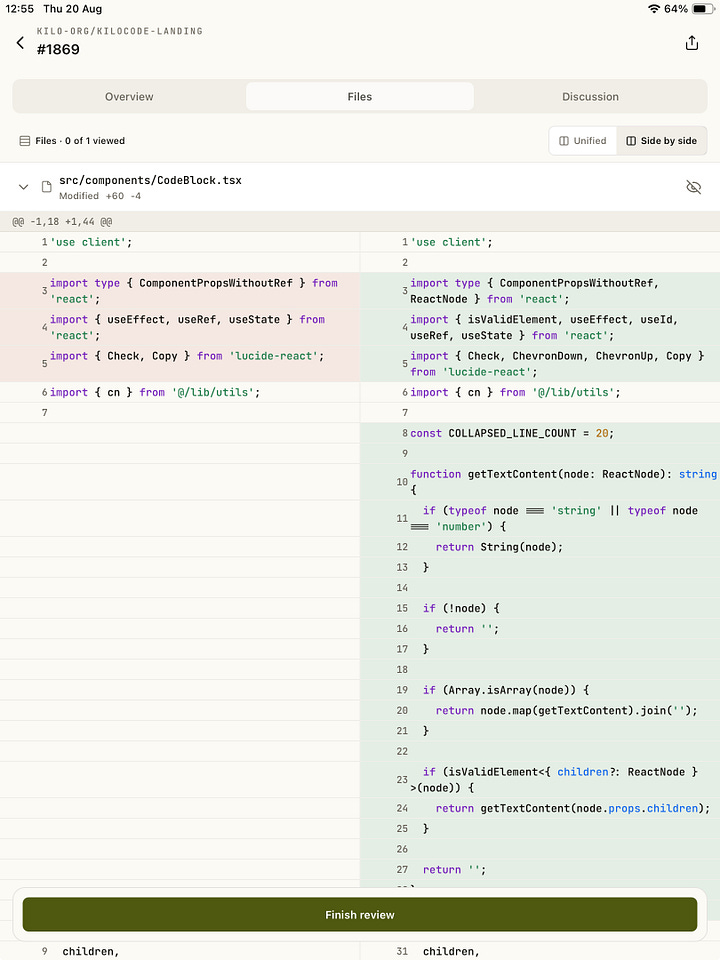Tap line 11 typeof node string check
The width and height of the screenshot is (720, 960).
click(x=540, y=519)
